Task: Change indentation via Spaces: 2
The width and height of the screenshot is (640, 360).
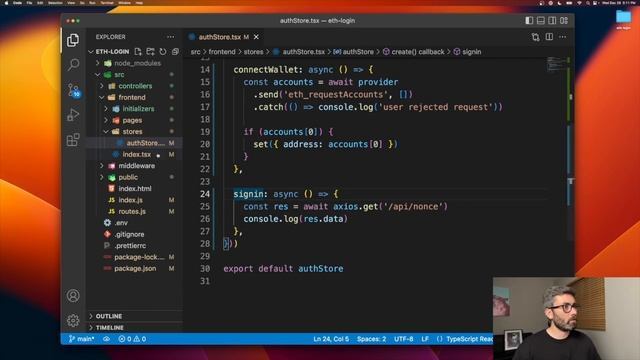Action: coord(371,339)
